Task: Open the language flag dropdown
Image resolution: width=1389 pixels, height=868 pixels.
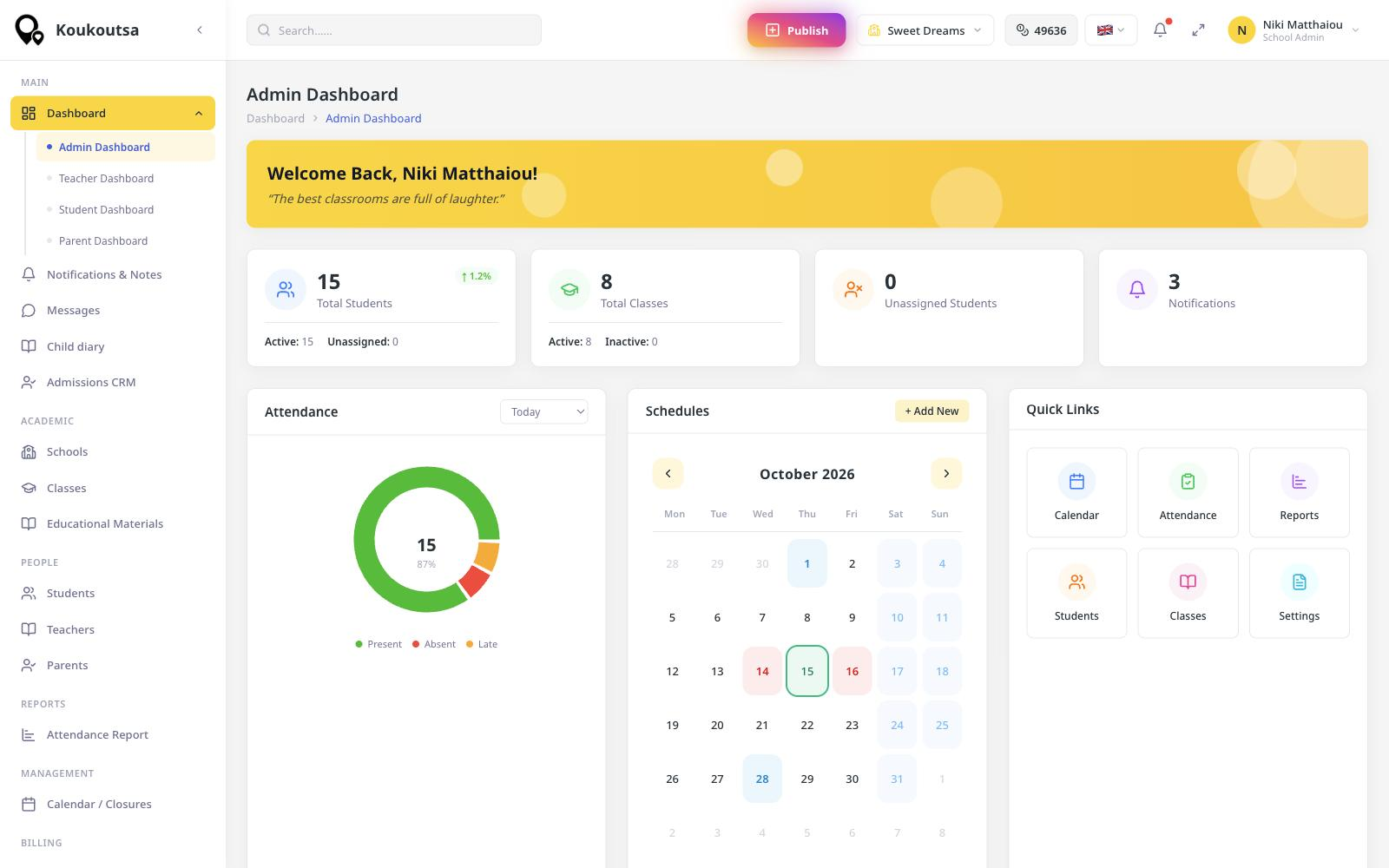Action: coord(1110,30)
